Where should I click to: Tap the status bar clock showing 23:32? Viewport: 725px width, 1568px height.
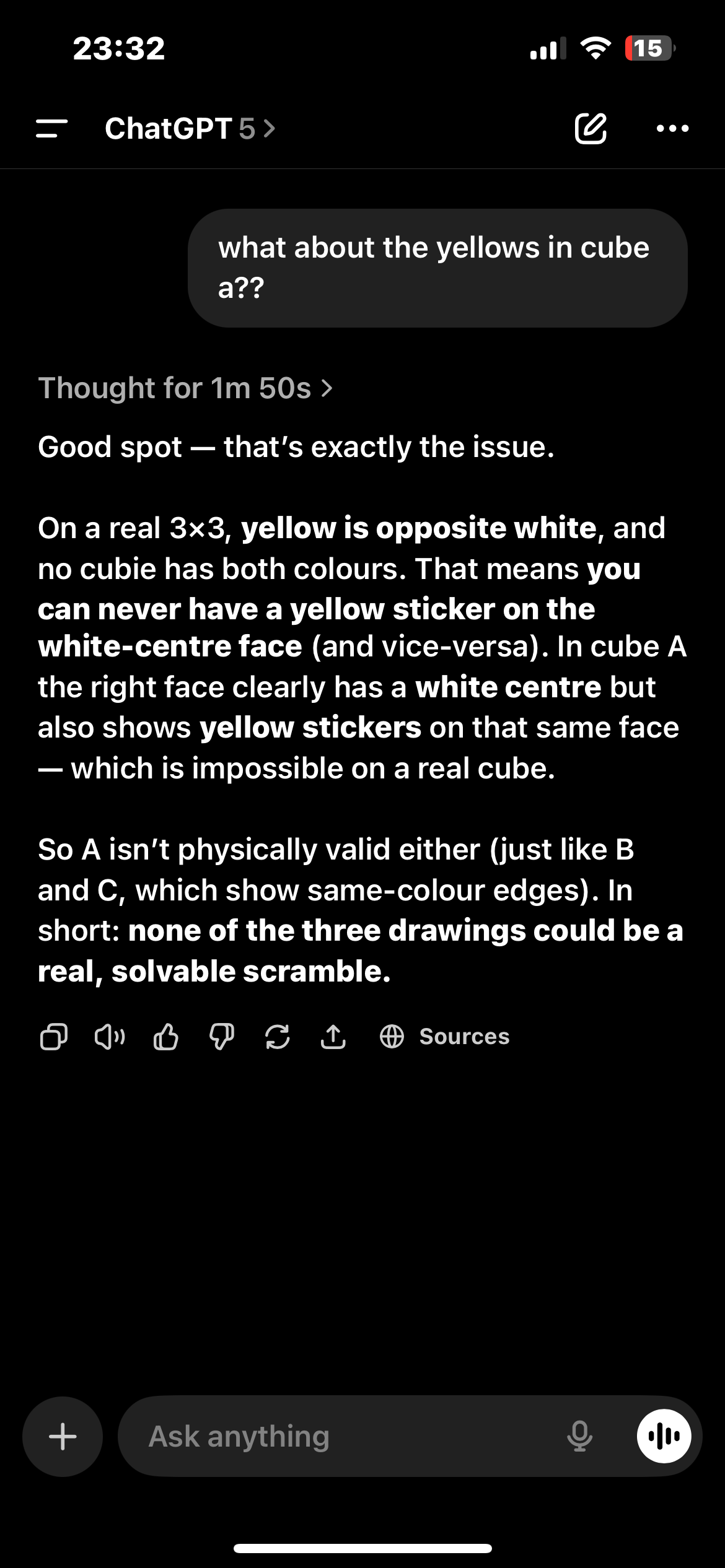point(119,48)
